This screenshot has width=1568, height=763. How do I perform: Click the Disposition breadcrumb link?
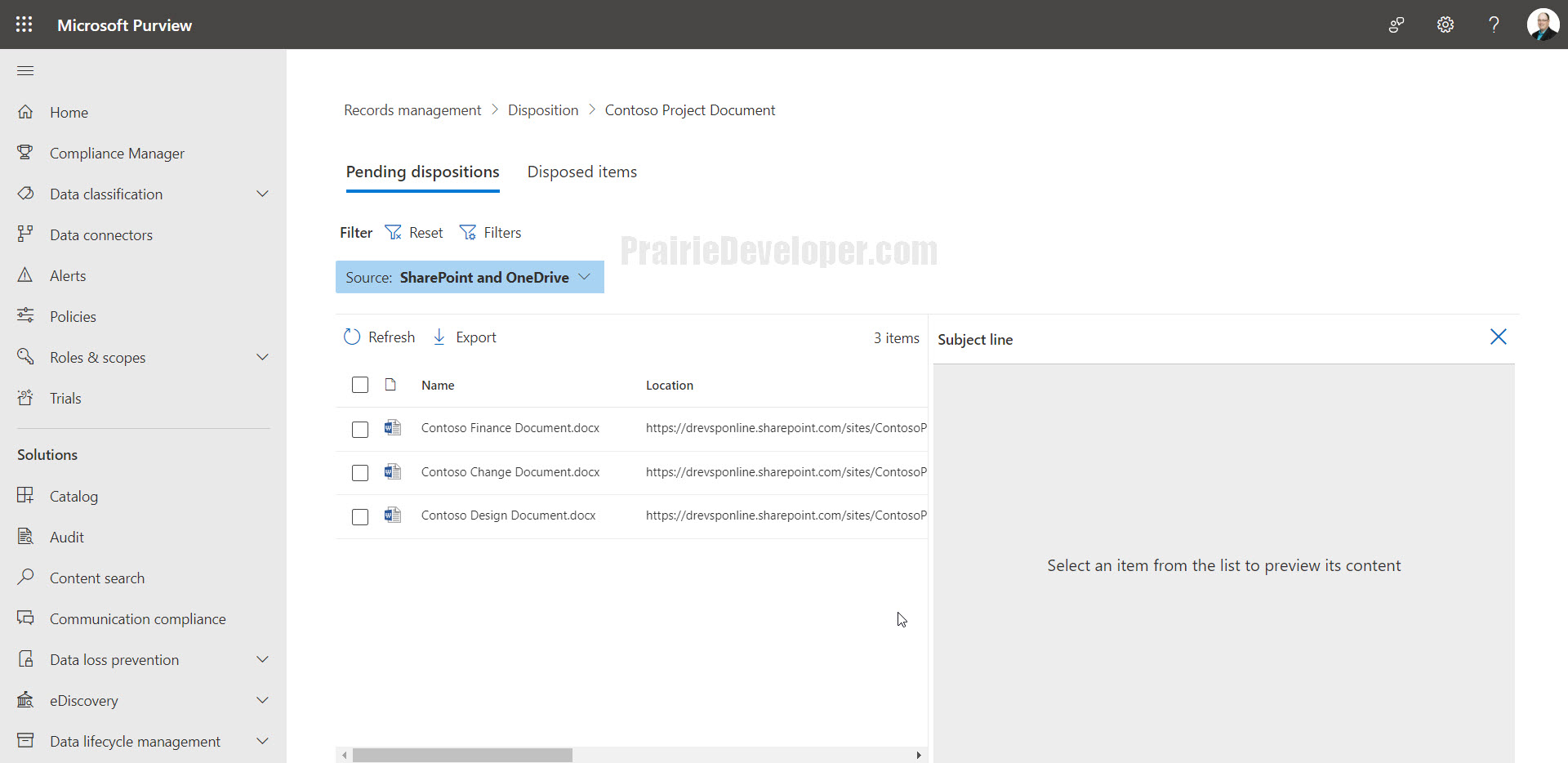[543, 109]
